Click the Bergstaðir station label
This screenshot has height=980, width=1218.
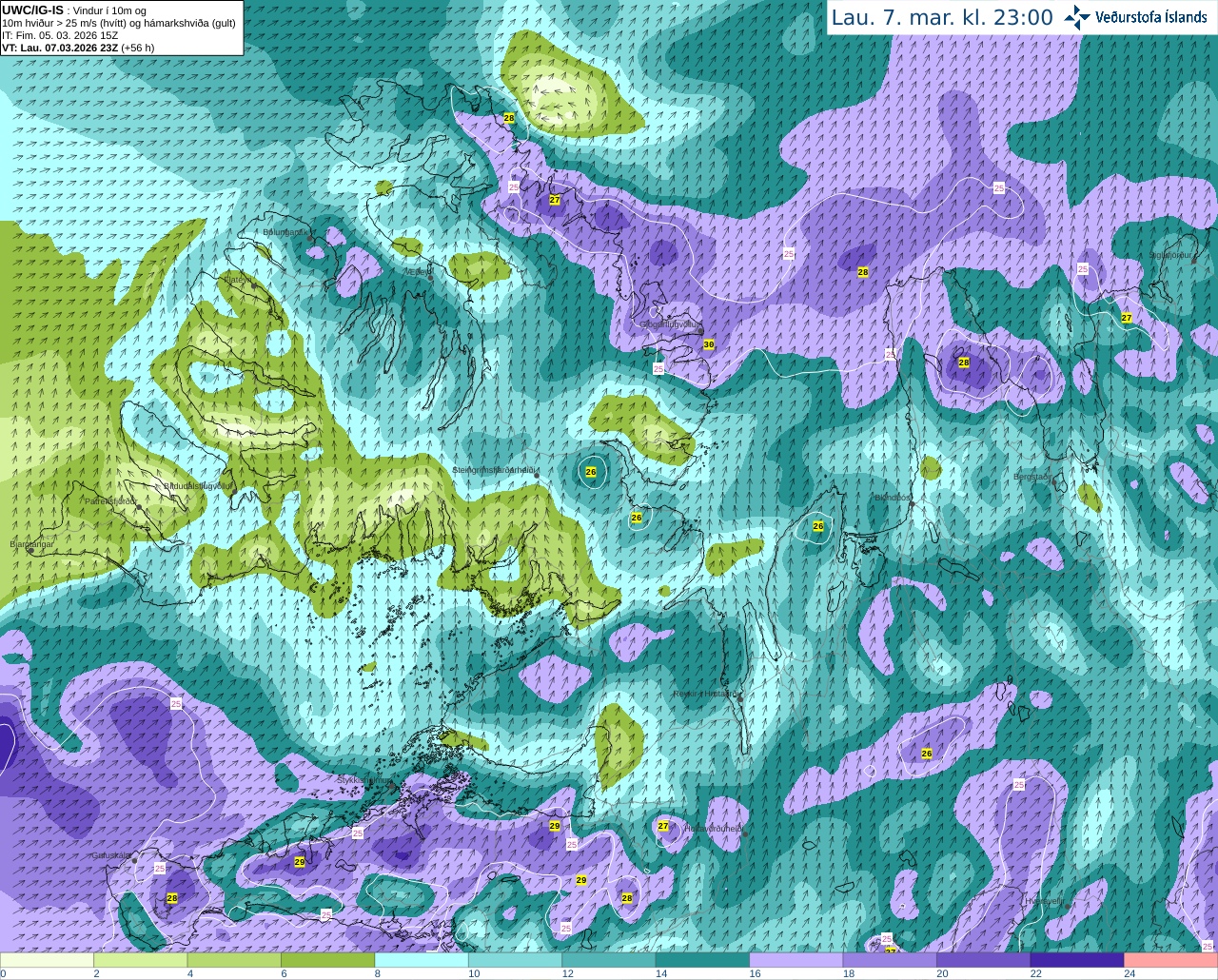coord(1032,477)
